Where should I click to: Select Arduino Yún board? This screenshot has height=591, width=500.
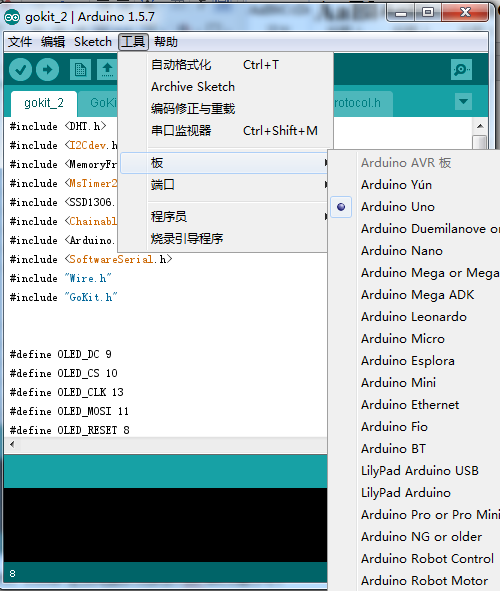(415, 185)
